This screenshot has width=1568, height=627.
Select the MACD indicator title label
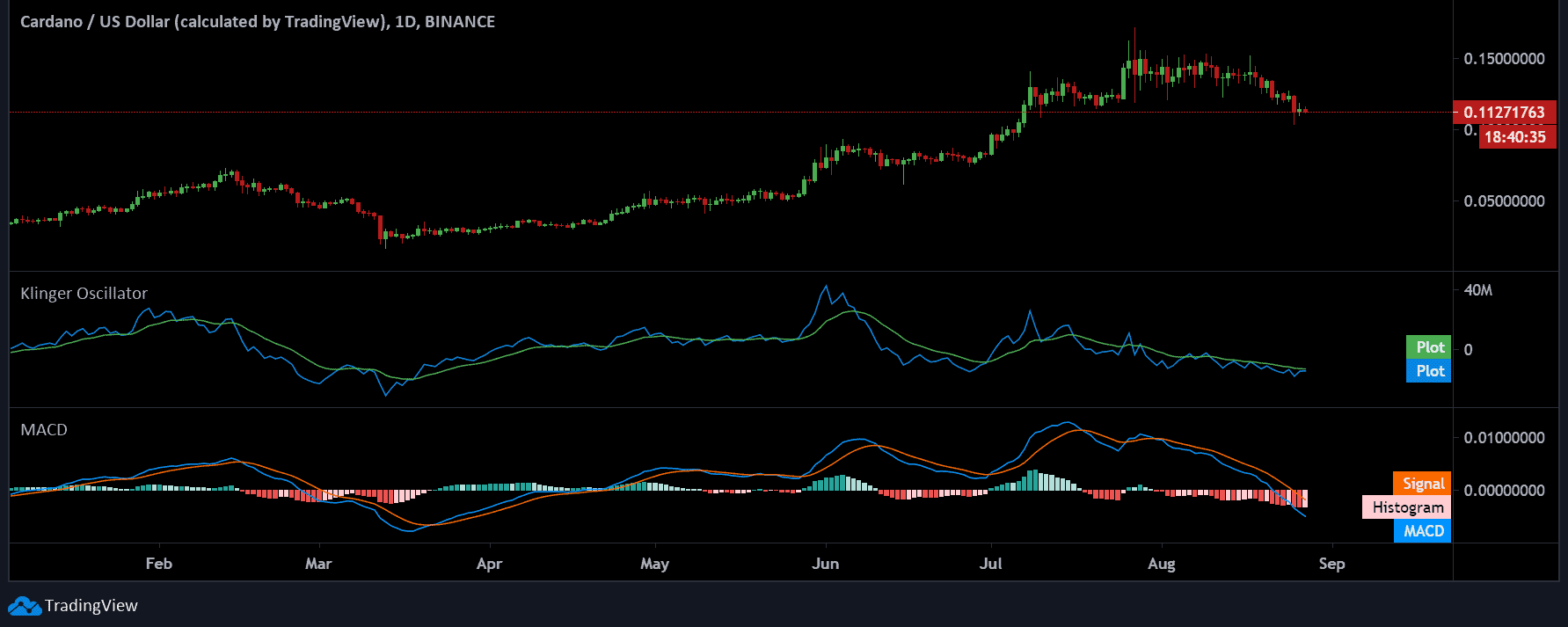coord(44,430)
